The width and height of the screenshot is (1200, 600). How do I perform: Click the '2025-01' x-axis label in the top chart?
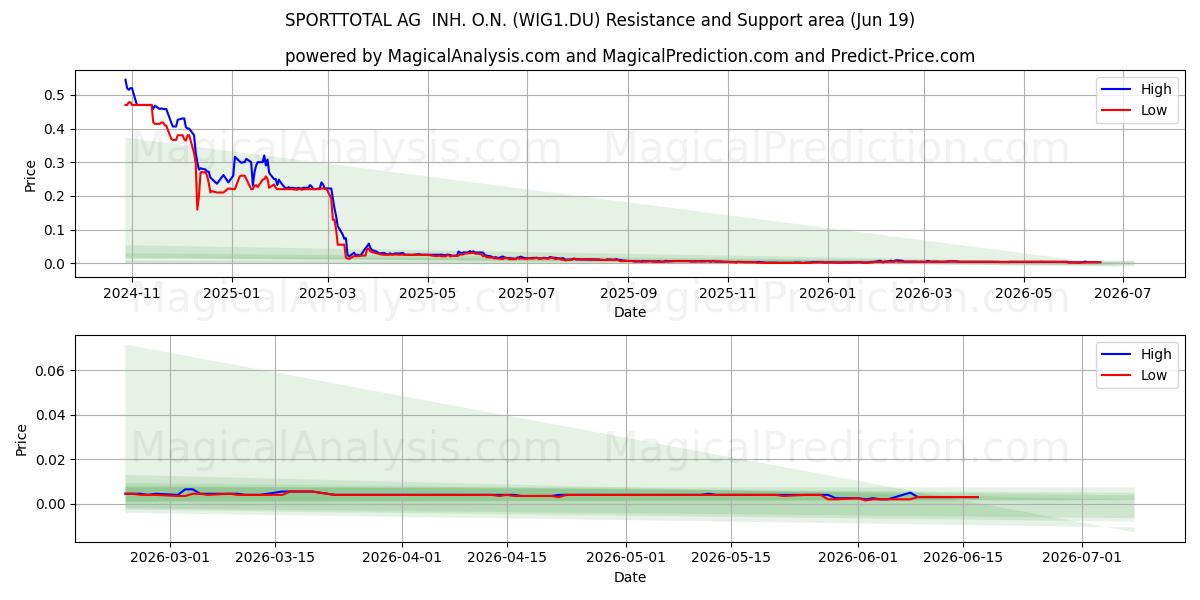pos(231,293)
